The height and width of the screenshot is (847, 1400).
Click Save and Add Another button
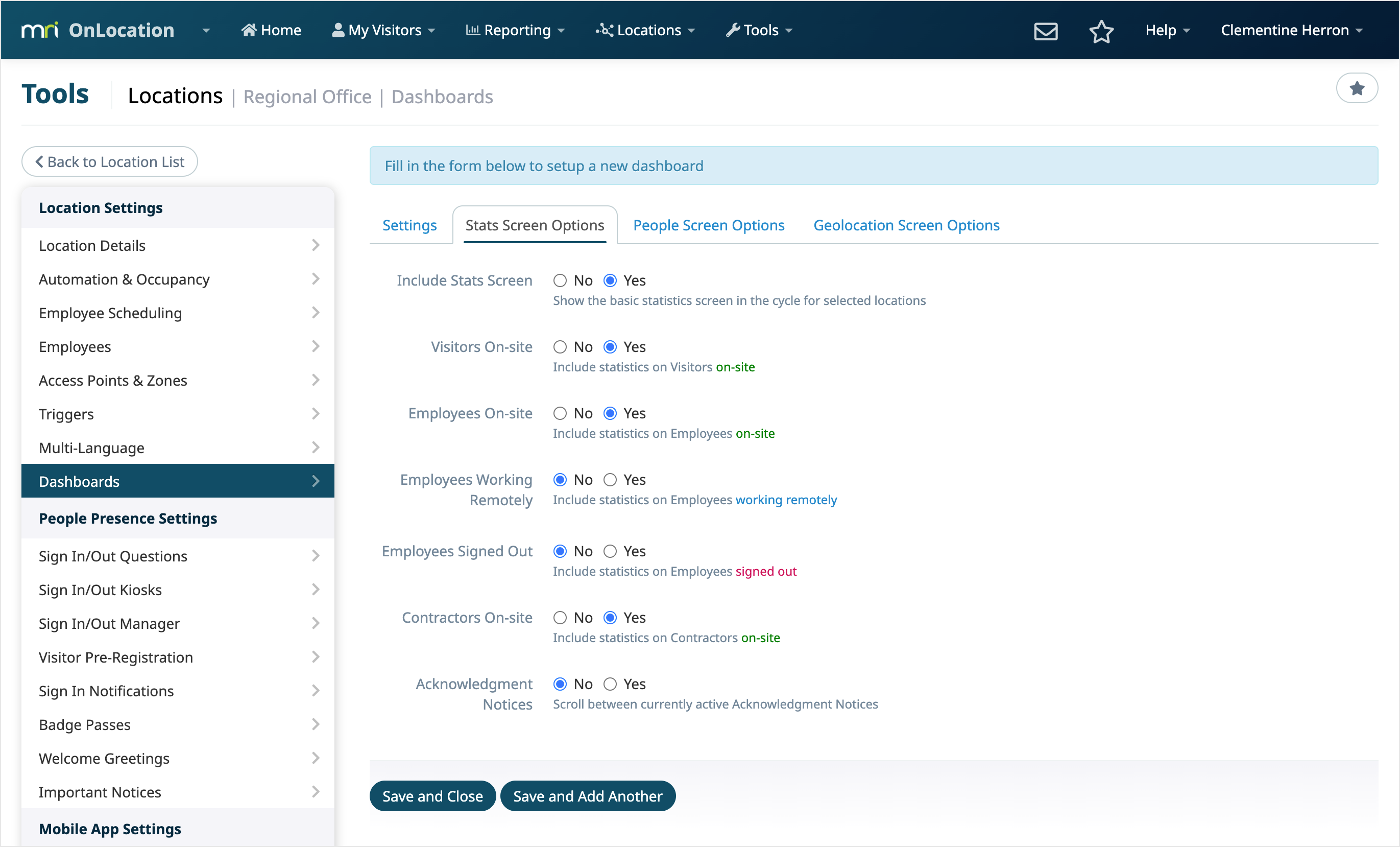tap(588, 796)
